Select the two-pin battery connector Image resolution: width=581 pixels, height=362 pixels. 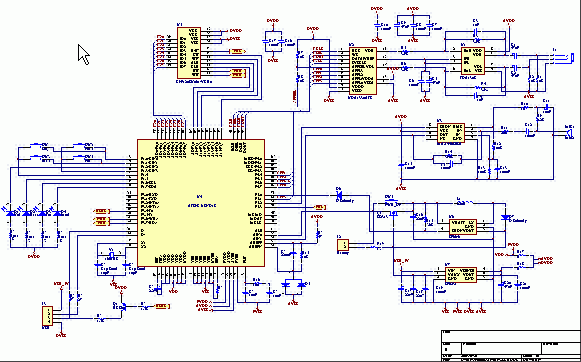click(343, 245)
